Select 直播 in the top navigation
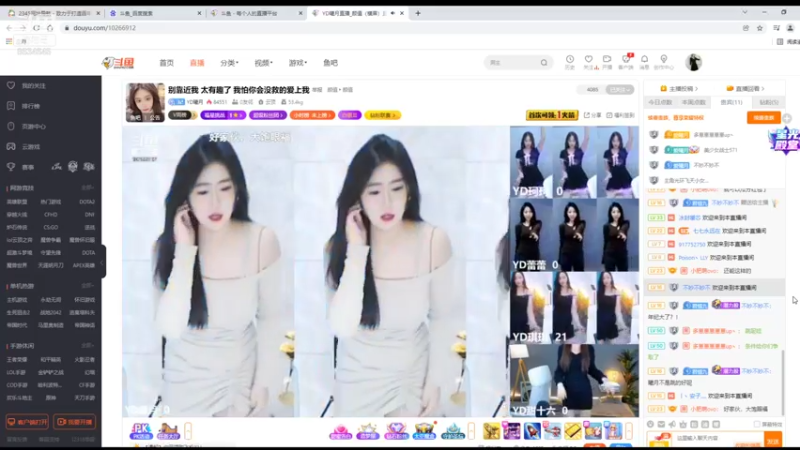This screenshot has height=450, width=800. (x=197, y=63)
